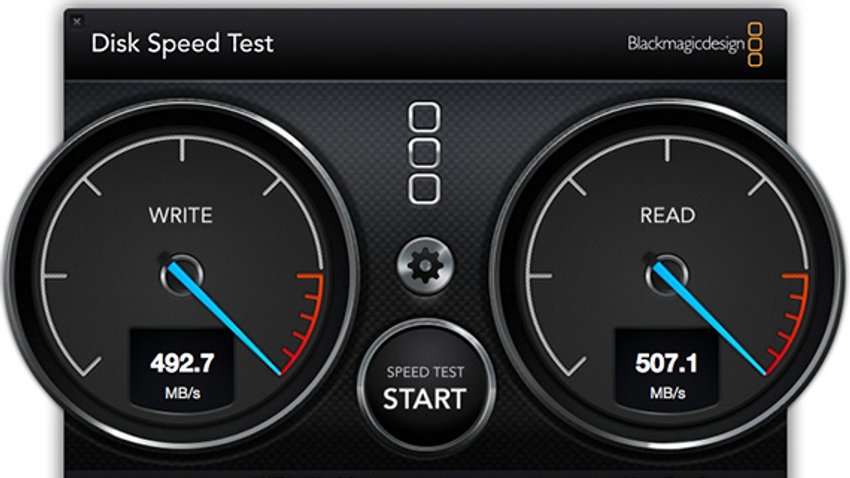Click the READ gauge label
This screenshot has height=478, width=850.
[667, 215]
